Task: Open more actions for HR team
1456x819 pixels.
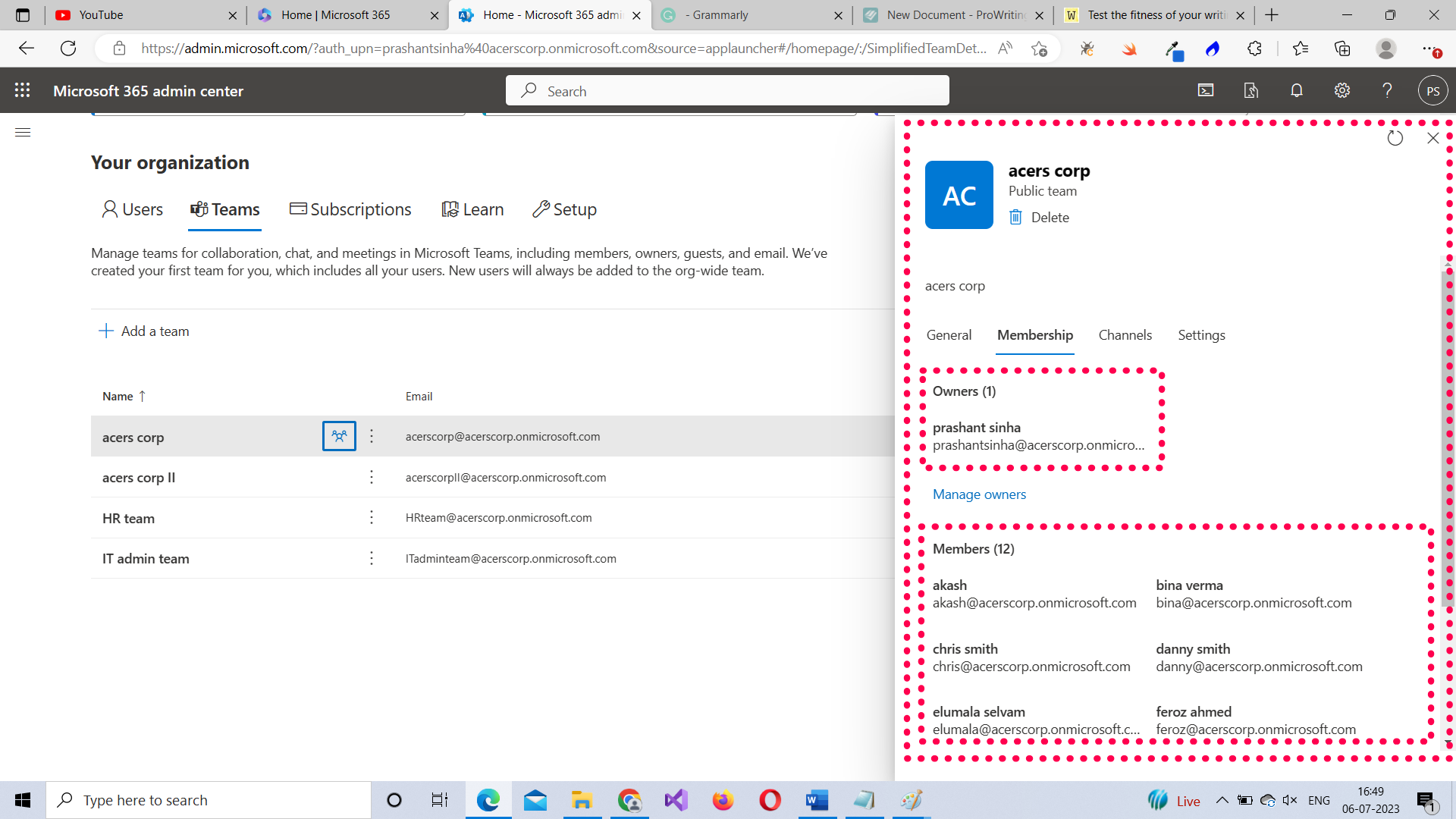Action: tap(372, 518)
